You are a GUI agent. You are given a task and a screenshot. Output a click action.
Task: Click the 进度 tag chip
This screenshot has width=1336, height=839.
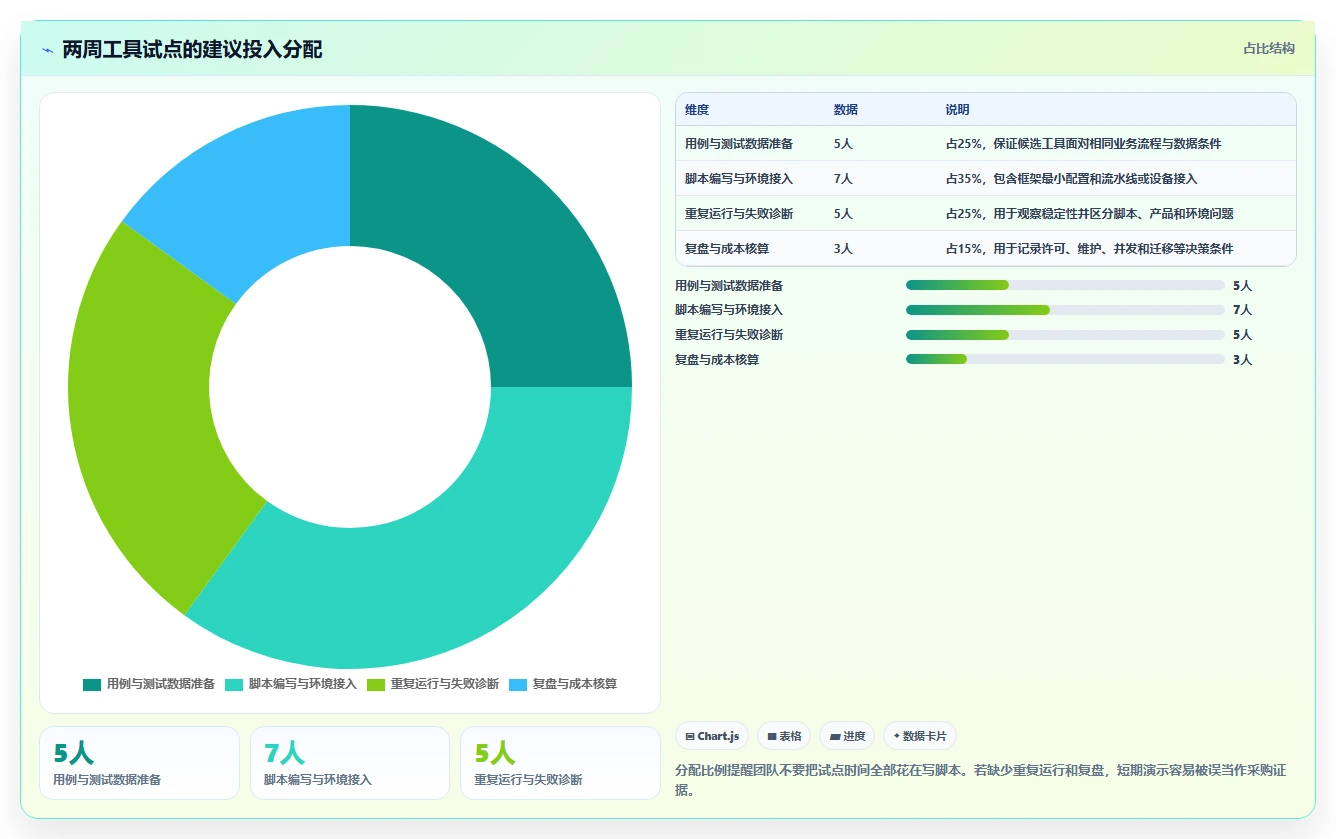(847, 736)
